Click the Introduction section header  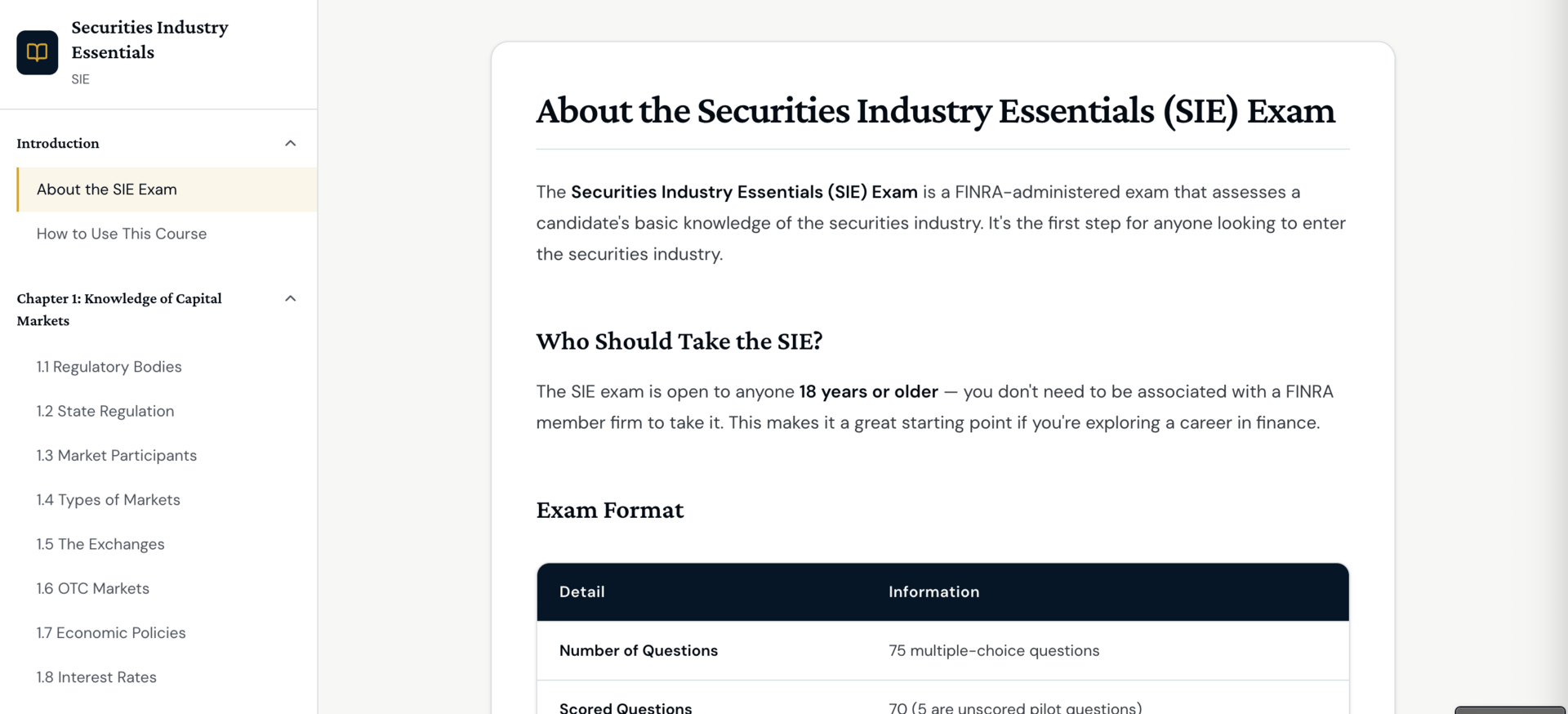[x=58, y=143]
